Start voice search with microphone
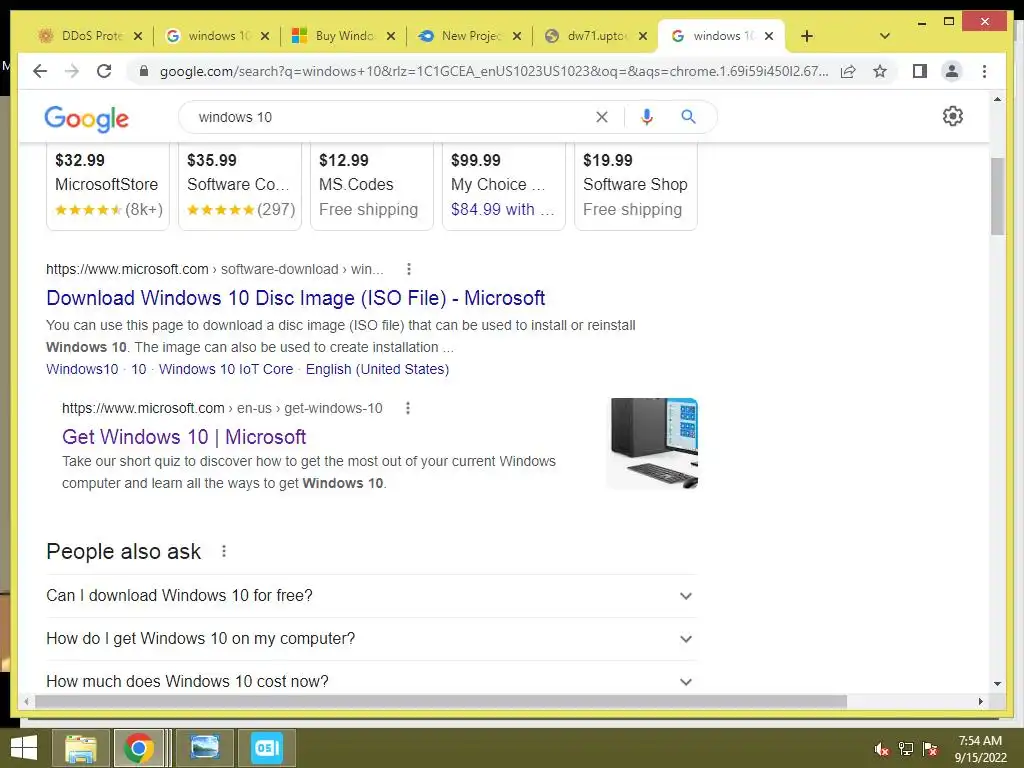 point(647,117)
